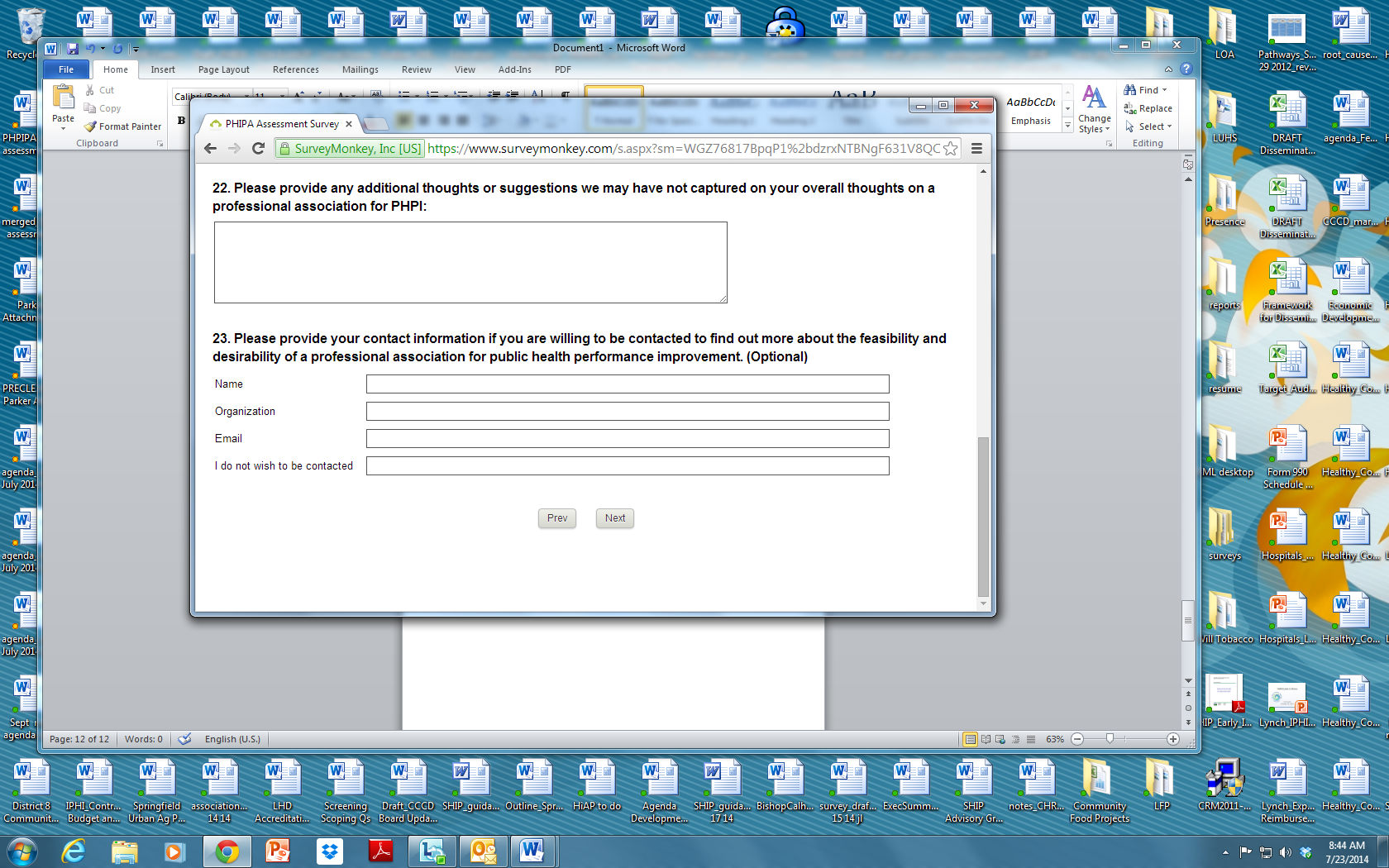Close the PHIPA Assessment Survey tab
Screen dimensions: 1389x868
pyautogui.click(x=349, y=124)
